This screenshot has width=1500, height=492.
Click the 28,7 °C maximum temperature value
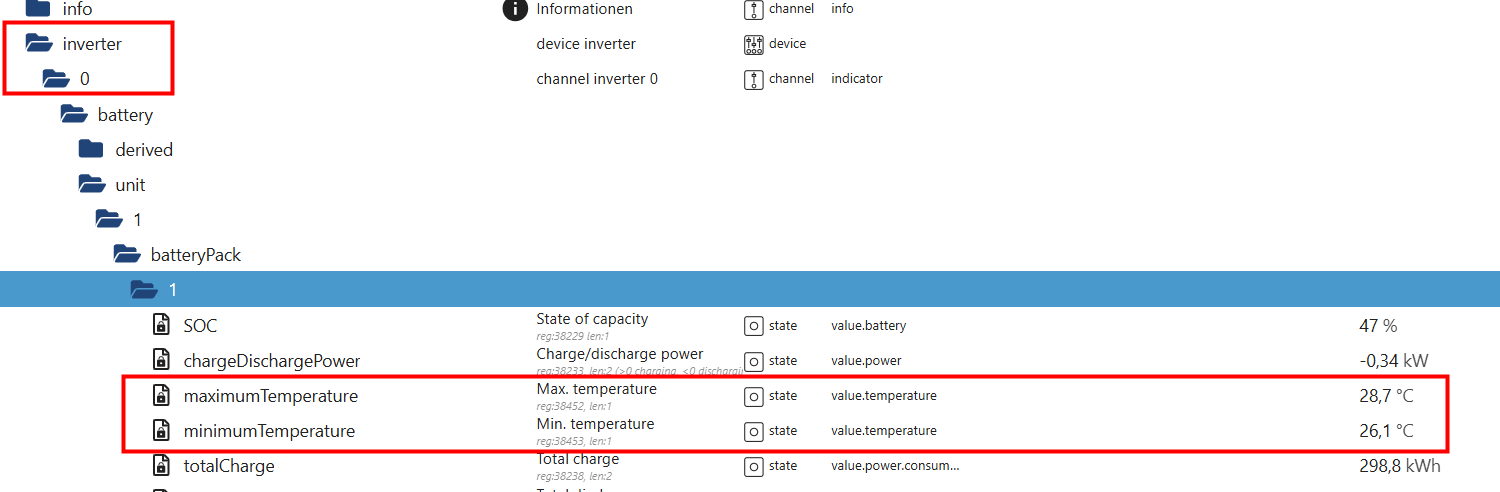[x=1386, y=396]
